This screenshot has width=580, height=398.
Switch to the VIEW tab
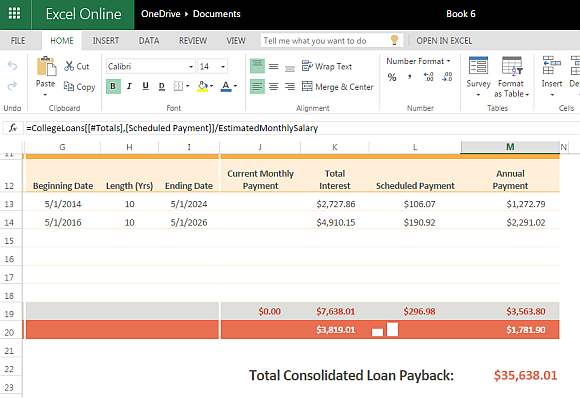236,41
